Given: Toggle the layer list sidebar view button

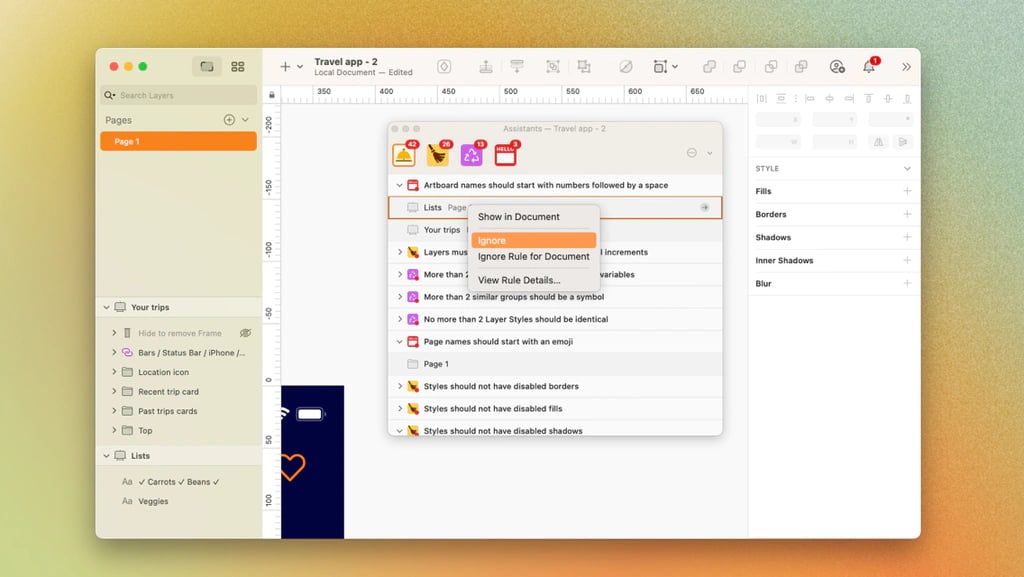Looking at the screenshot, I should coord(207,67).
